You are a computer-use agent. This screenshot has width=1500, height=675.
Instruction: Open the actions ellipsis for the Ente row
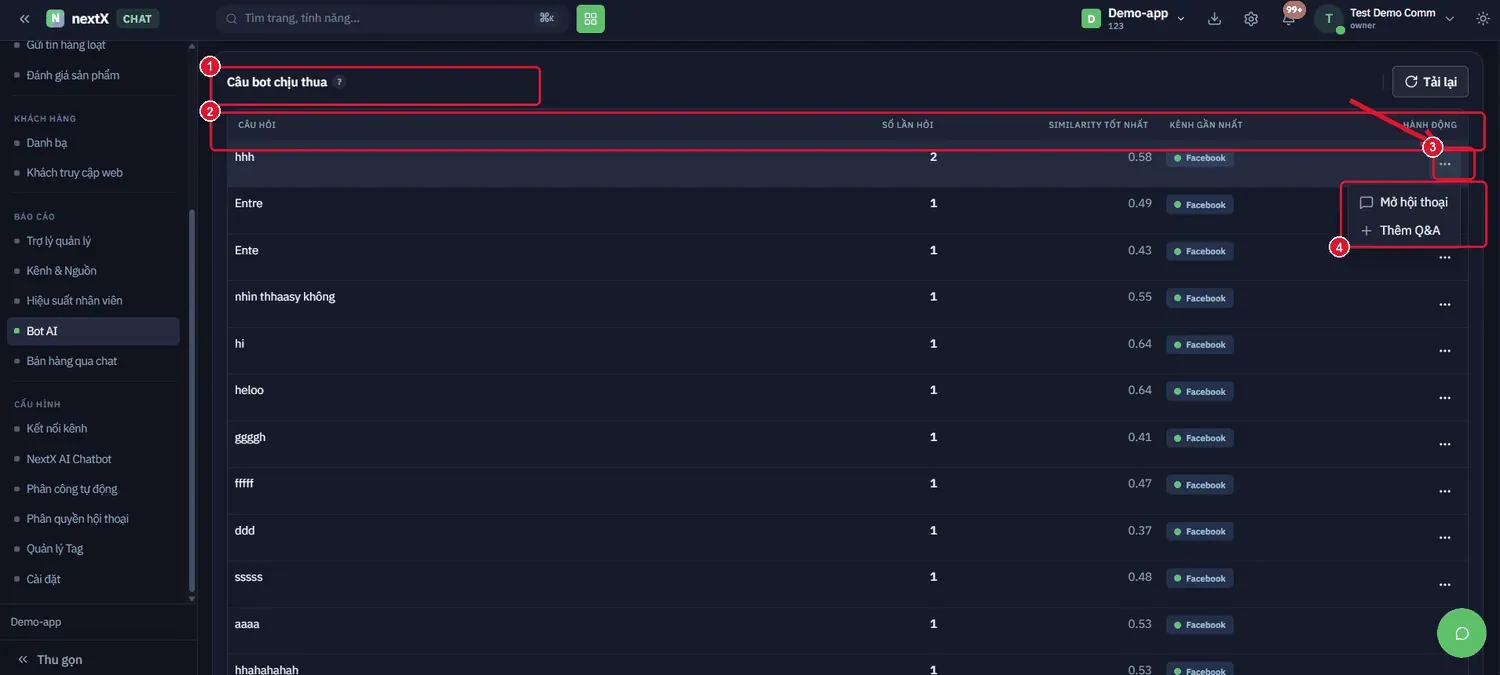pos(1445,258)
